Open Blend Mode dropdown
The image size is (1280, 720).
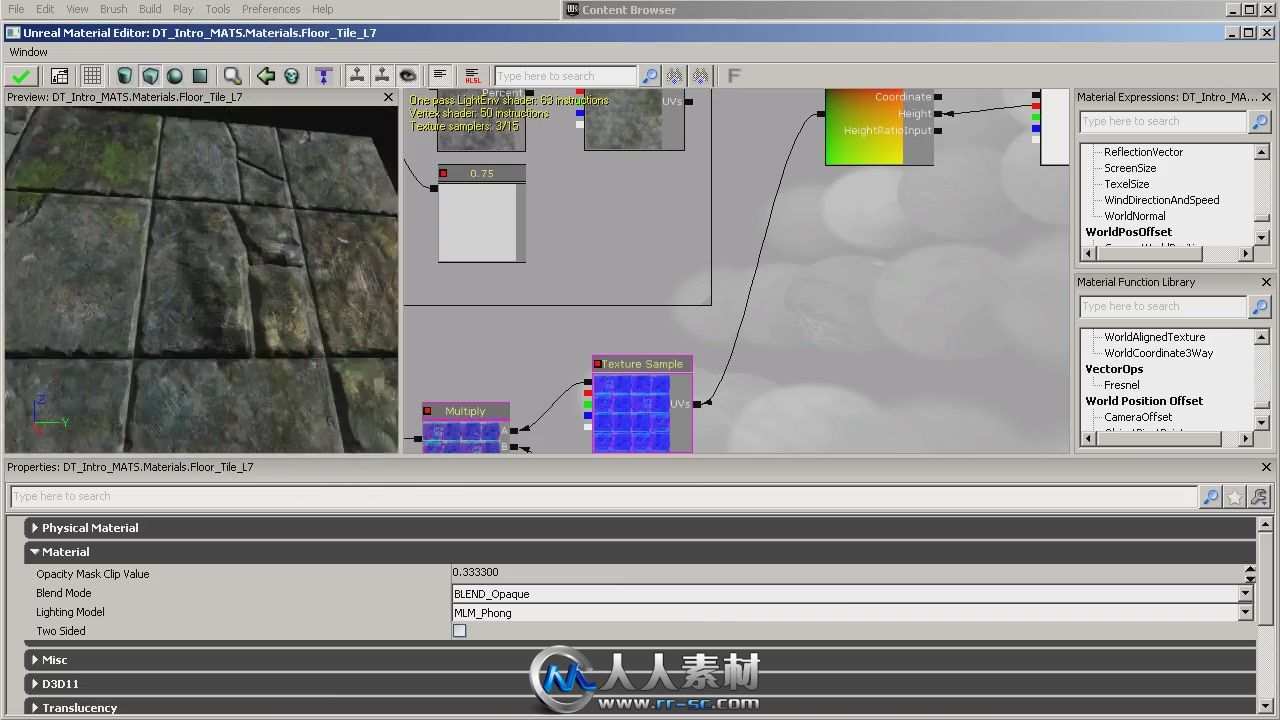tap(1246, 594)
